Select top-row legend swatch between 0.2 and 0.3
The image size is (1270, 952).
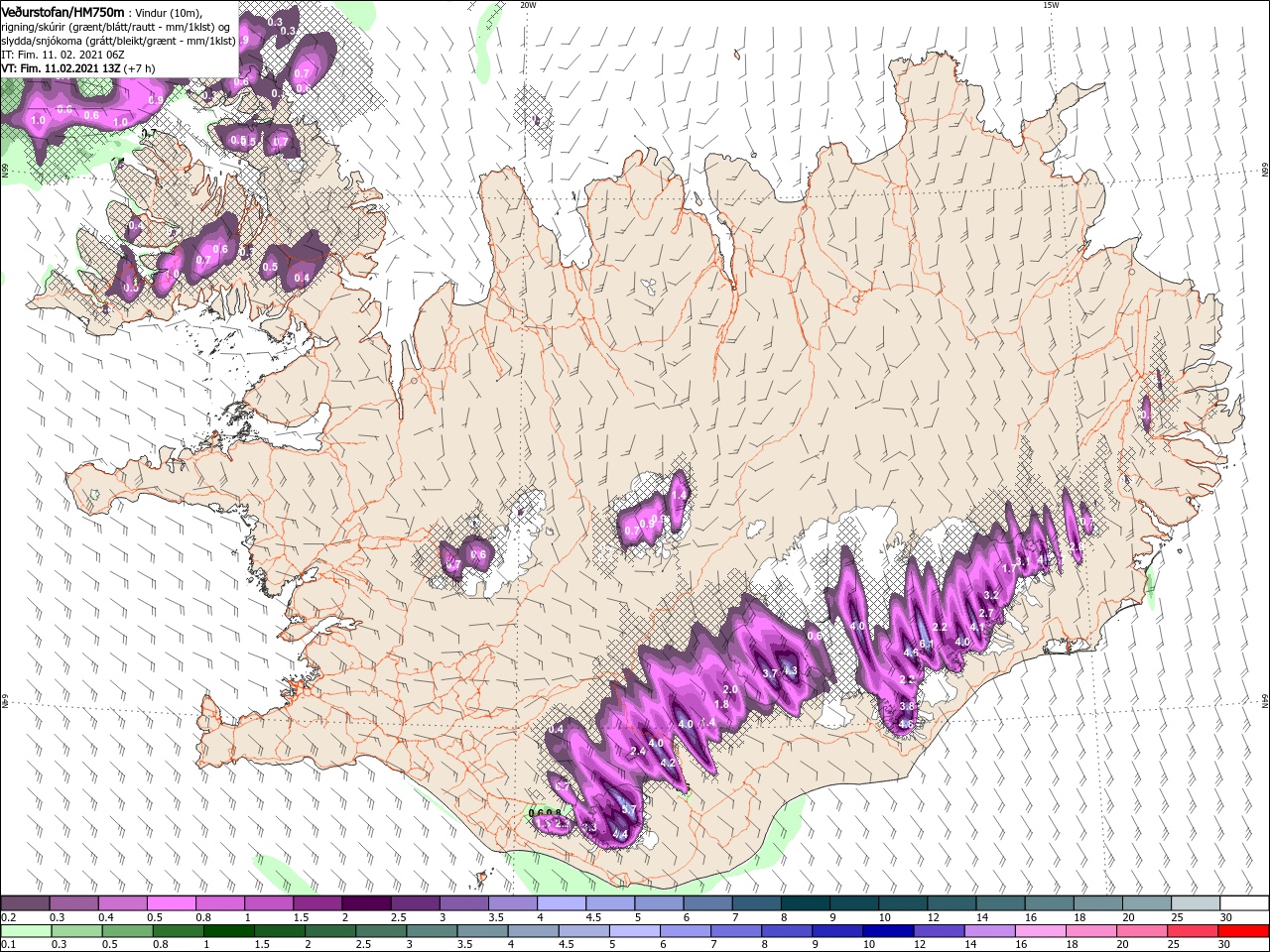(25, 903)
